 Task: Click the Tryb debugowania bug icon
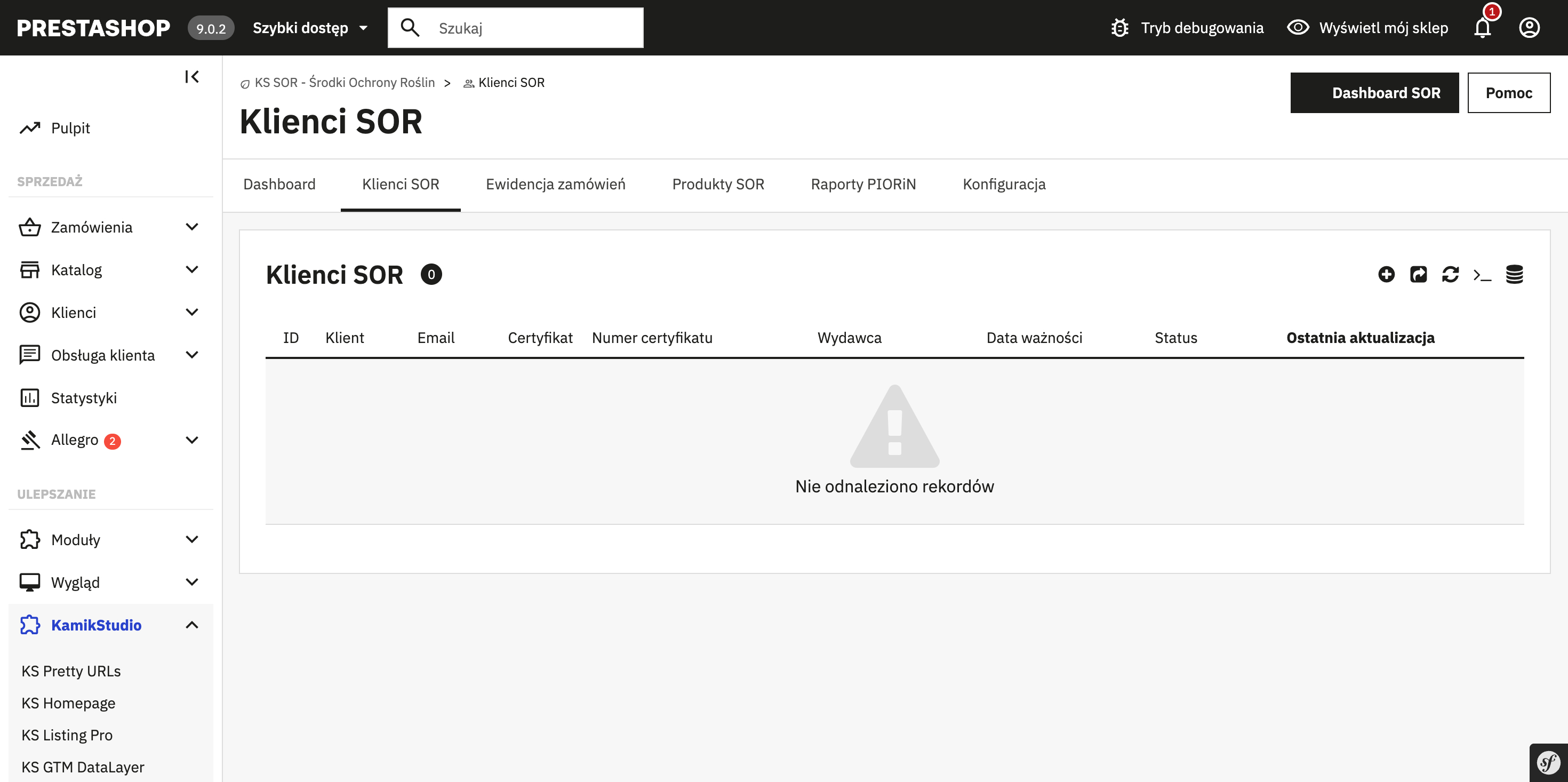[x=1120, y=28]
